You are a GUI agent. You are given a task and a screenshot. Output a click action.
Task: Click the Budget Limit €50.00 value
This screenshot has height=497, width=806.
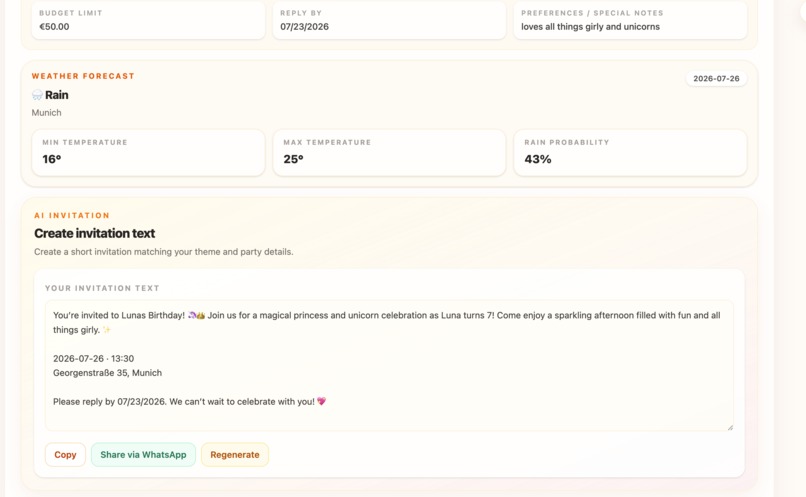click(54, 27)
